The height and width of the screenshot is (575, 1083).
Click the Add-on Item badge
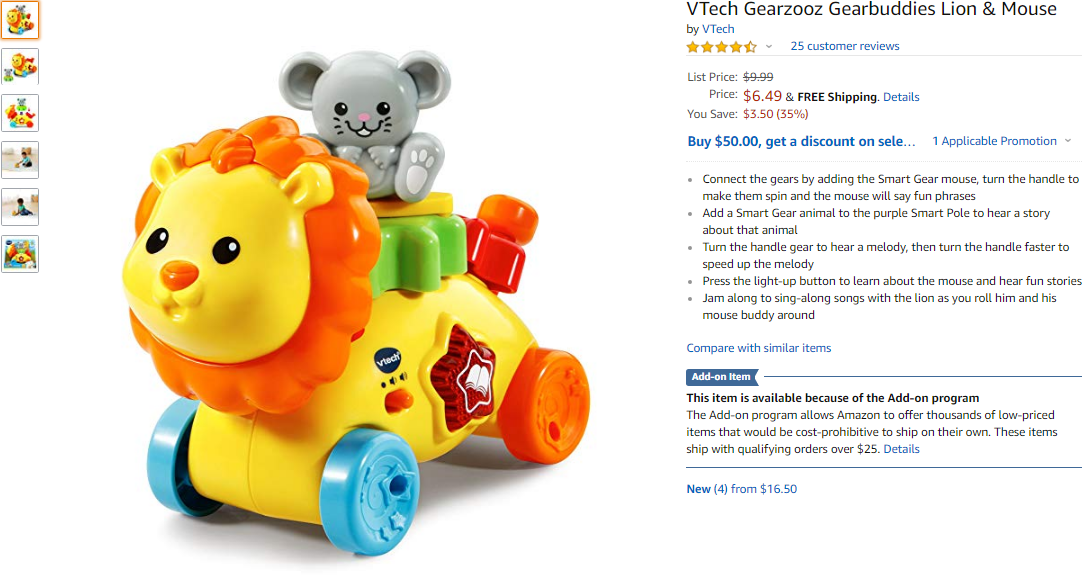(722, 377)
